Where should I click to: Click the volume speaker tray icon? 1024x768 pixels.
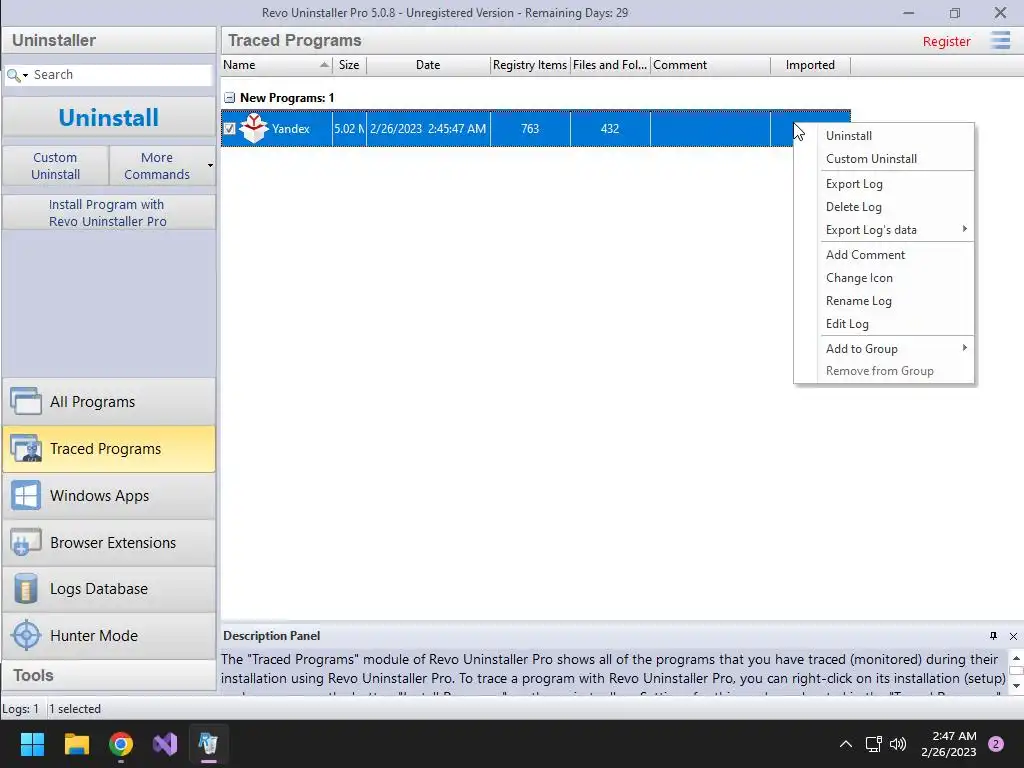898,744
